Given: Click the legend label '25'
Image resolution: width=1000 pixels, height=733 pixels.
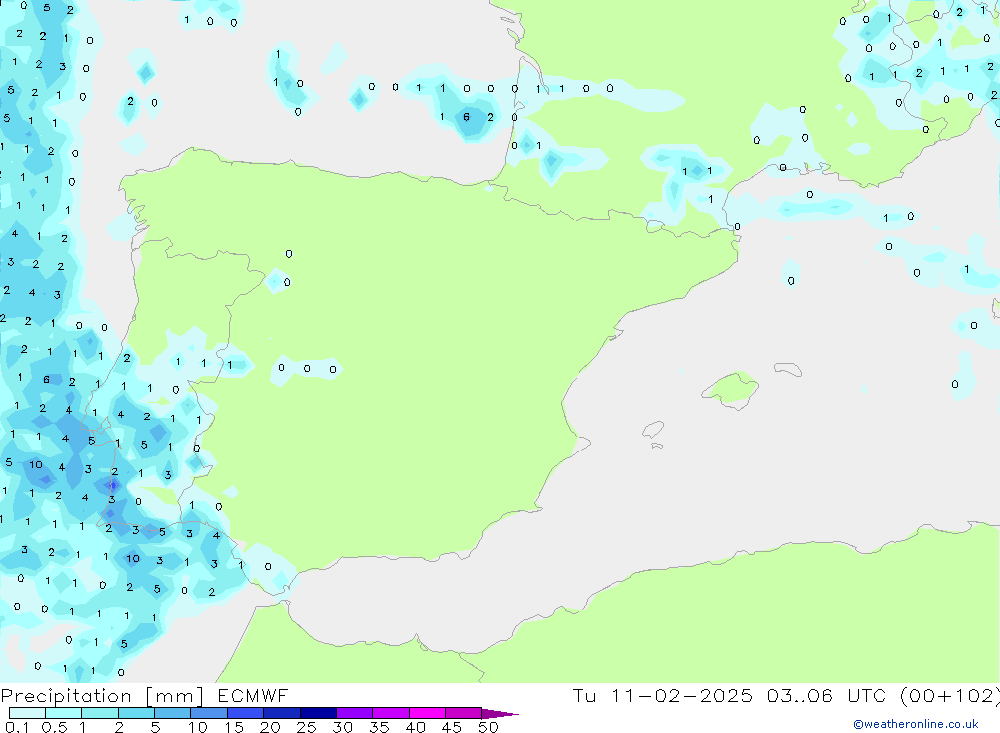Looking at the screenshot, I should (307, 727).
